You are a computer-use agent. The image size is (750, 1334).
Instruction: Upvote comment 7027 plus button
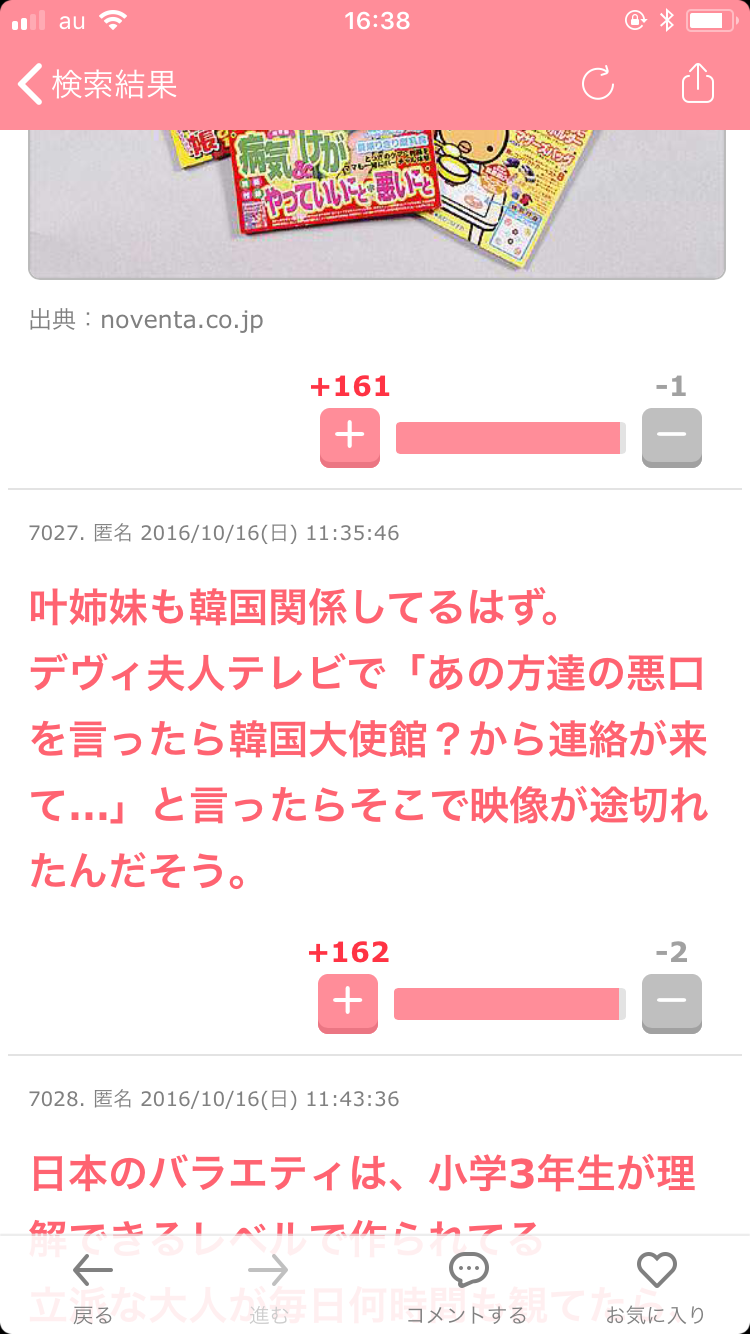(x=348, y=1003)
